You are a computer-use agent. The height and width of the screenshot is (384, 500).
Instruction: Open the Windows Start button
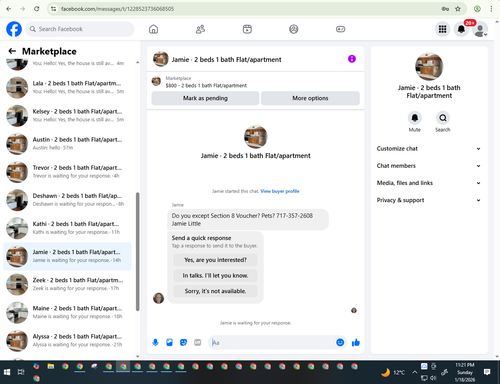coord(7,372)
